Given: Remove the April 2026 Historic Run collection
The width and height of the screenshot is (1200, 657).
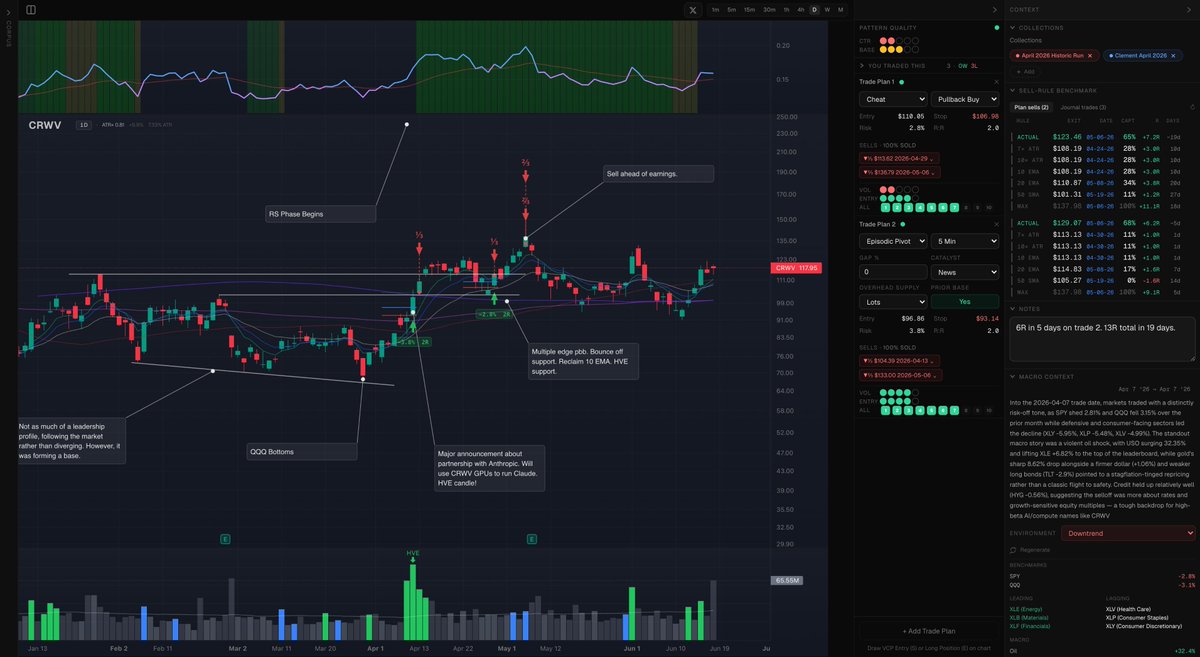Looking at the screenshot, I should point(1091,56).
